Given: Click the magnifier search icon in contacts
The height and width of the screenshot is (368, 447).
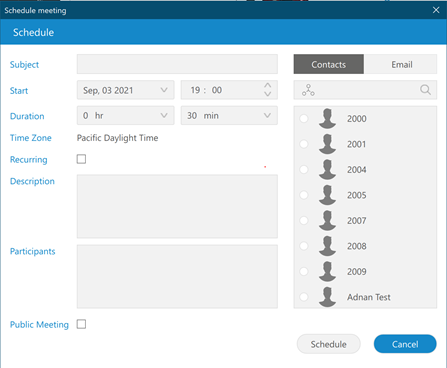Looking at the screenshot, I should pyautogui.click(x=425, y=90).
